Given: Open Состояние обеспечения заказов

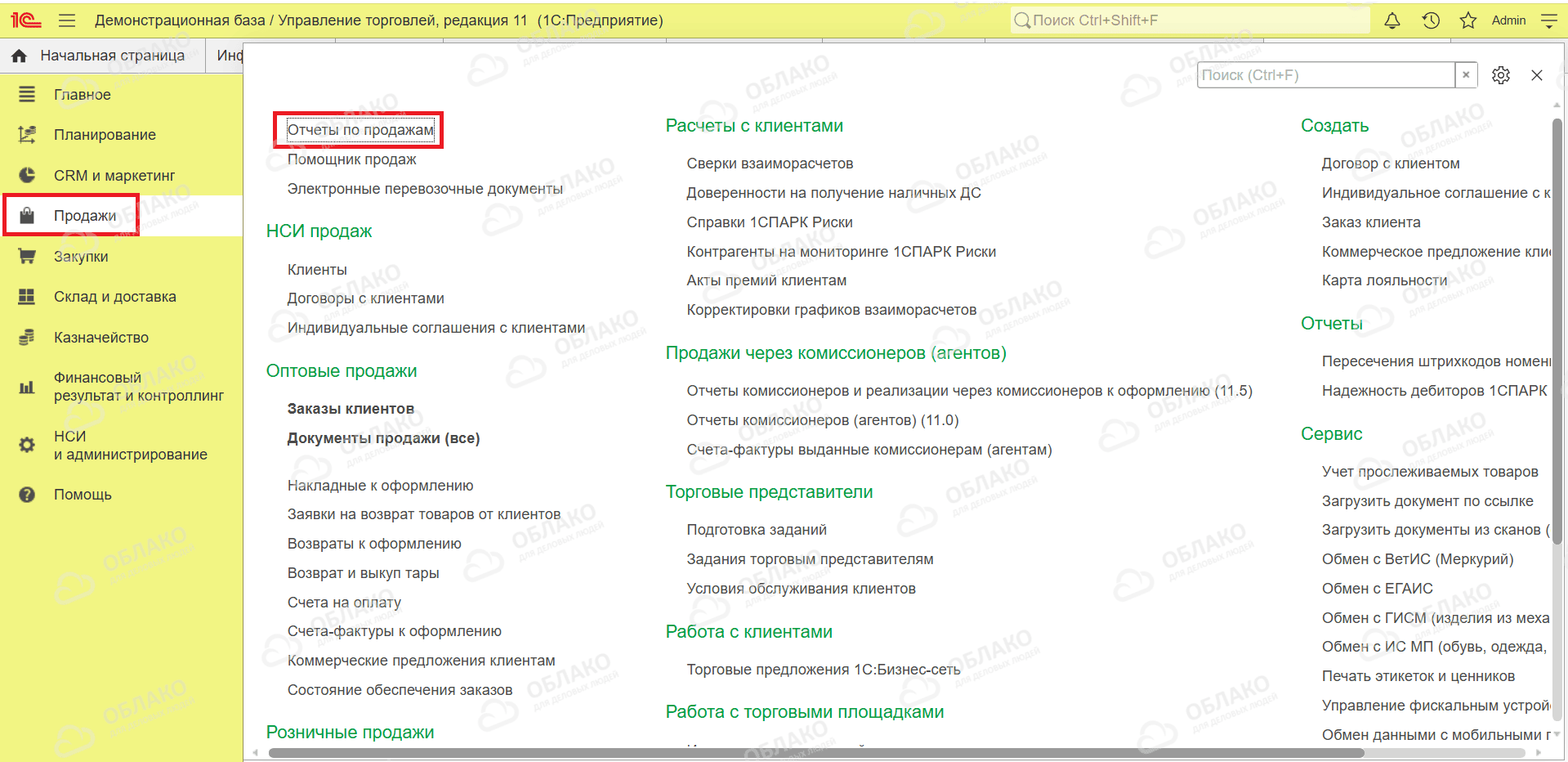Looking at the screenshot, I should tap(400, 690).
